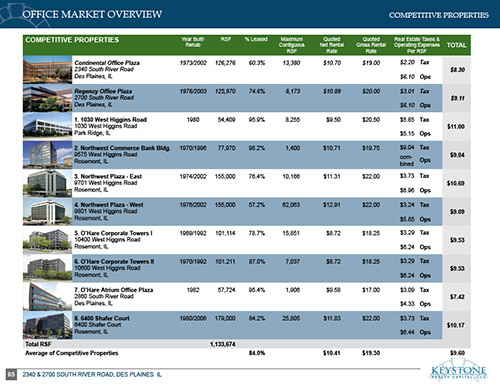500x386 pixels.
Task: Click '2. Northwest Commerce Bank Bldg.' property name
Action: (x=122, y=148)
